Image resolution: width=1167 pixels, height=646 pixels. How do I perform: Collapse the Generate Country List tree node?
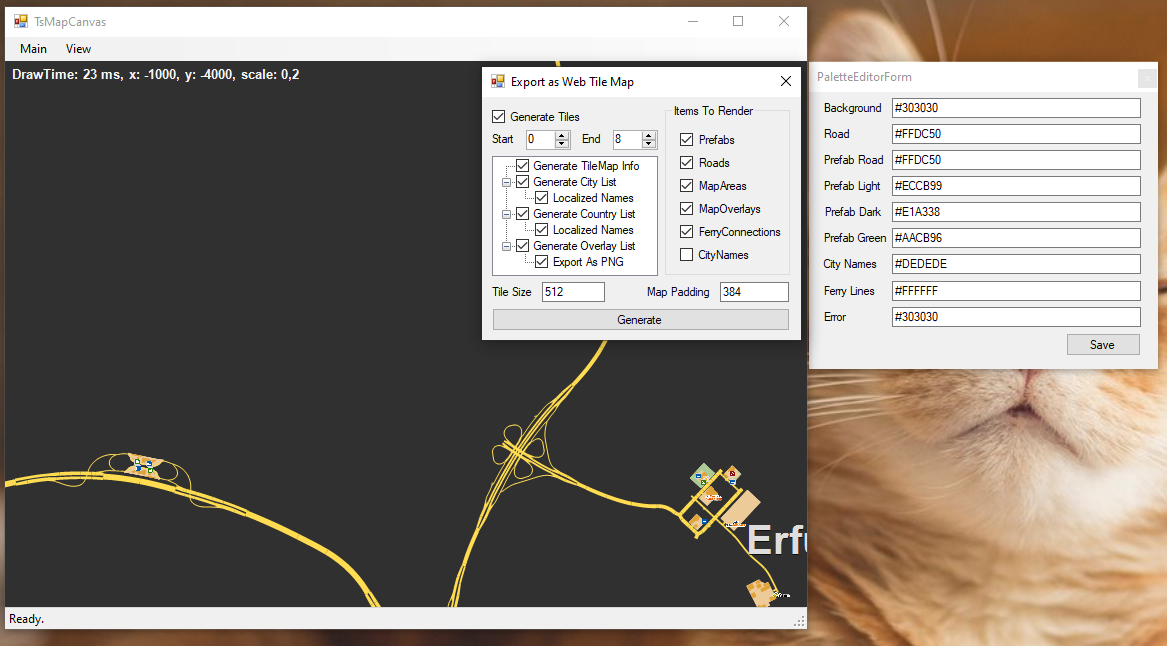[x=507, y=214]
